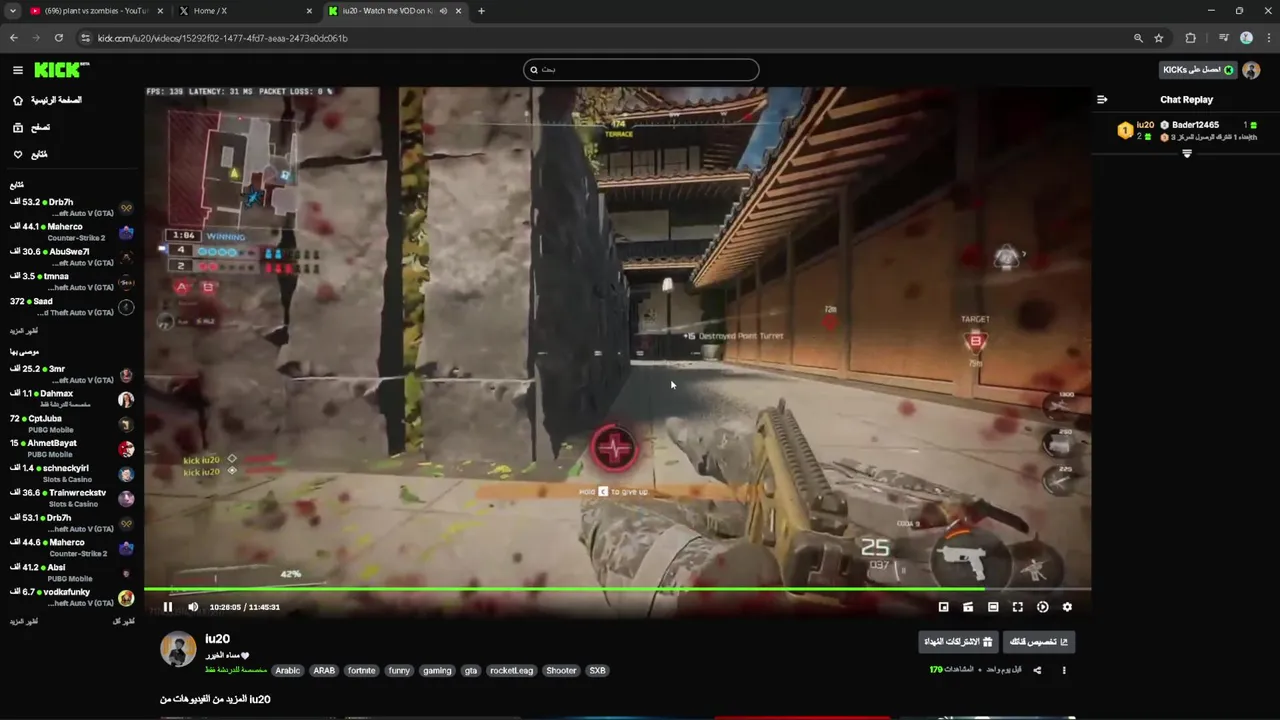Collapse recommended list with show less

tap(124, 621)
